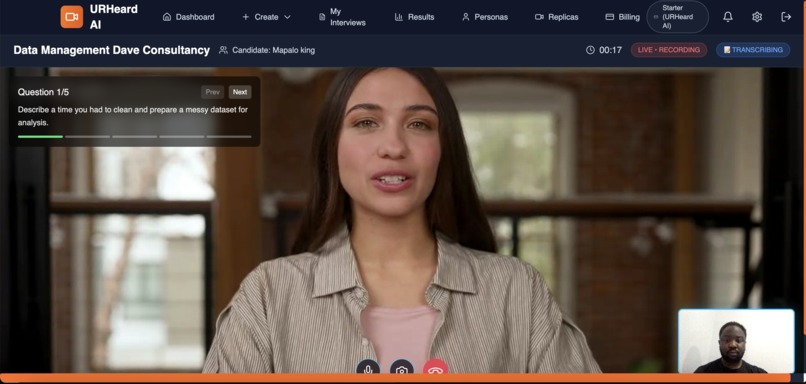
Task: Click the video camera icon next to Replicas
Action: click(x=539, y=17)
